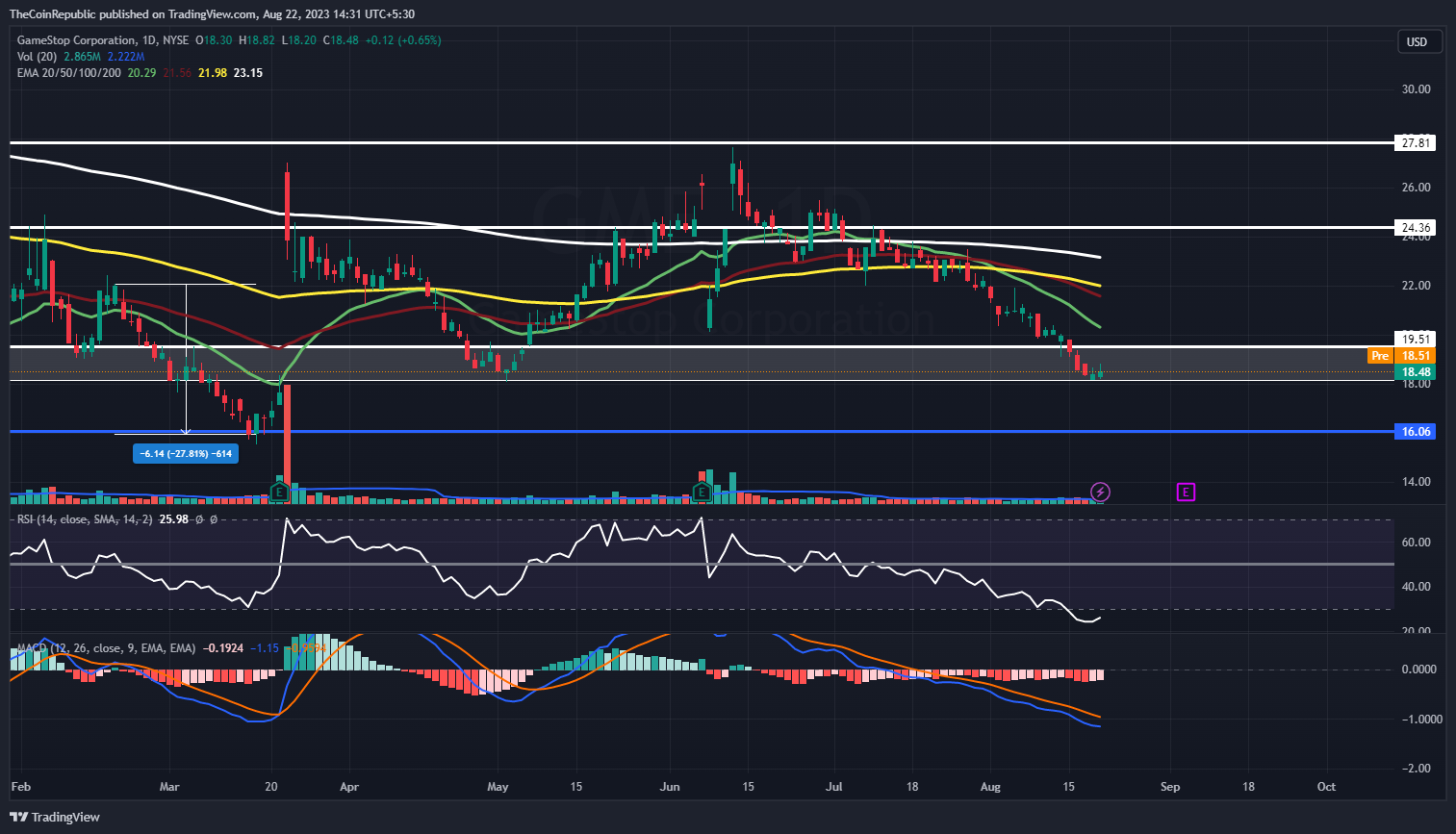1456x834 pixels.
Task: Click the orange 18.51 pre-market price label
Action: [1417, 356]
